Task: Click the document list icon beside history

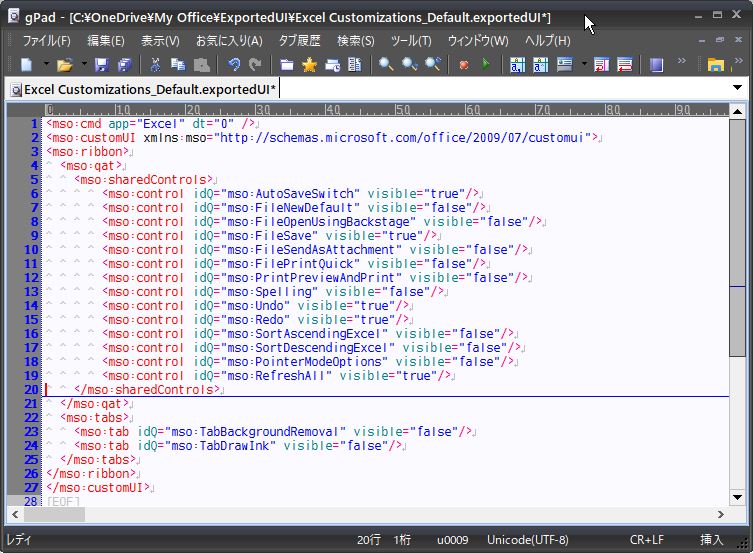Action: 355,64
